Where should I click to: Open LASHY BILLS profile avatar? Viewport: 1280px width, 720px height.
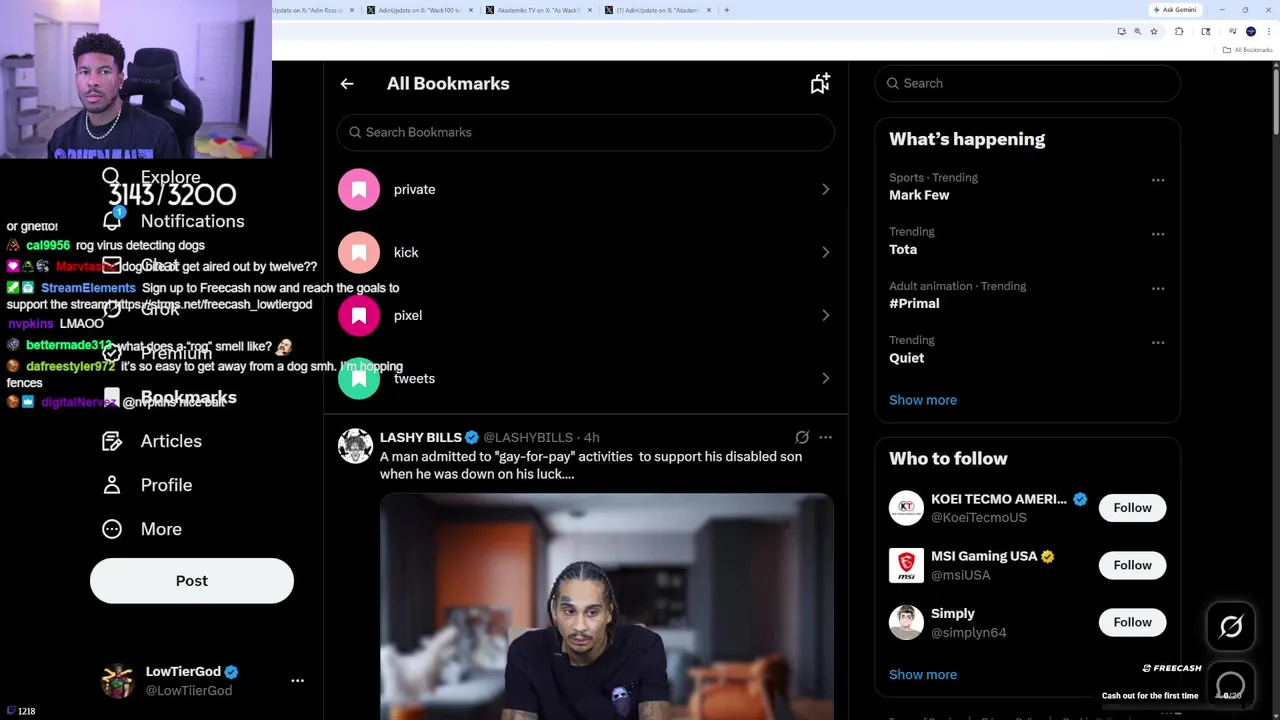coord(355,446)
